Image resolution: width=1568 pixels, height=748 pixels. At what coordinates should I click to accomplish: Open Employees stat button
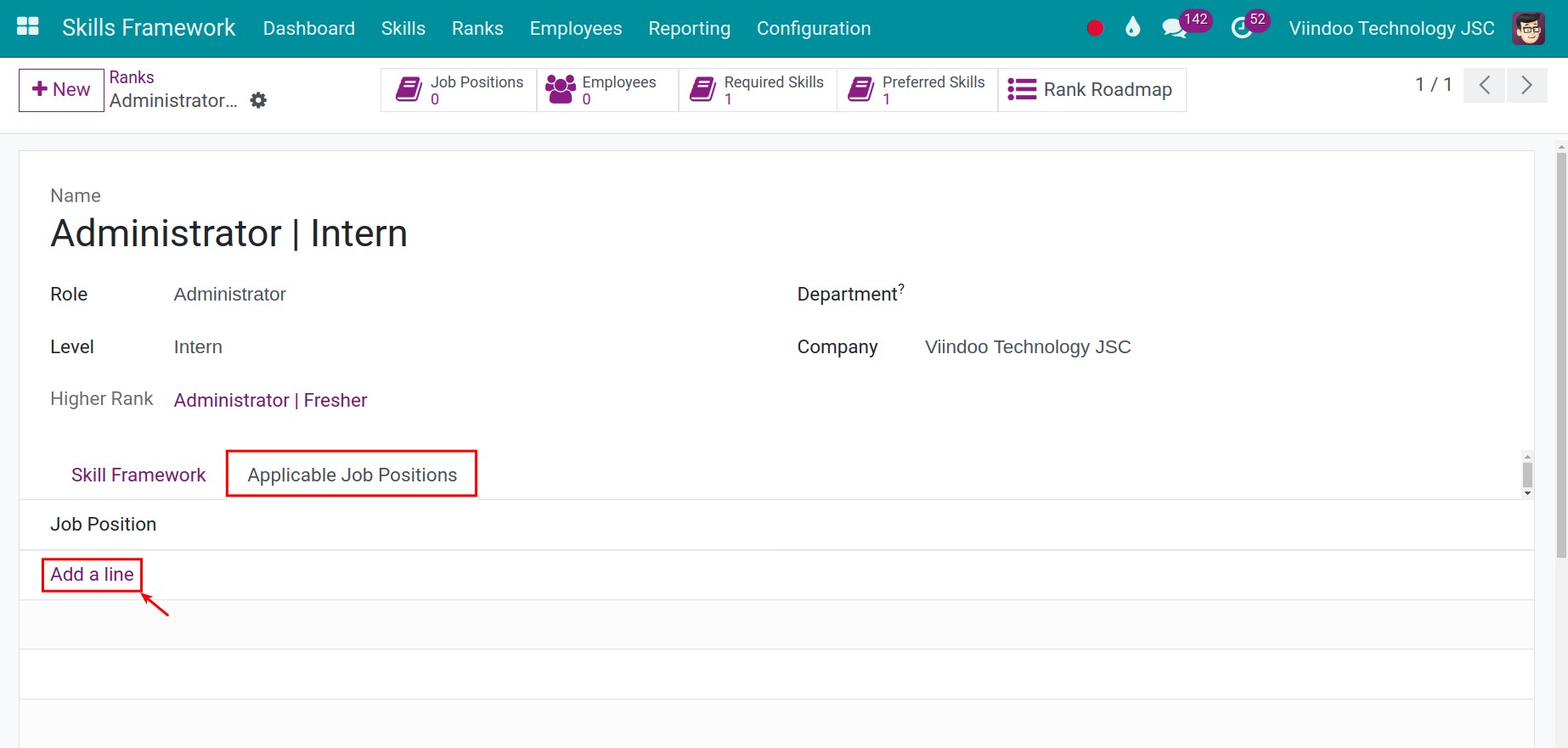tap(608, 90)
